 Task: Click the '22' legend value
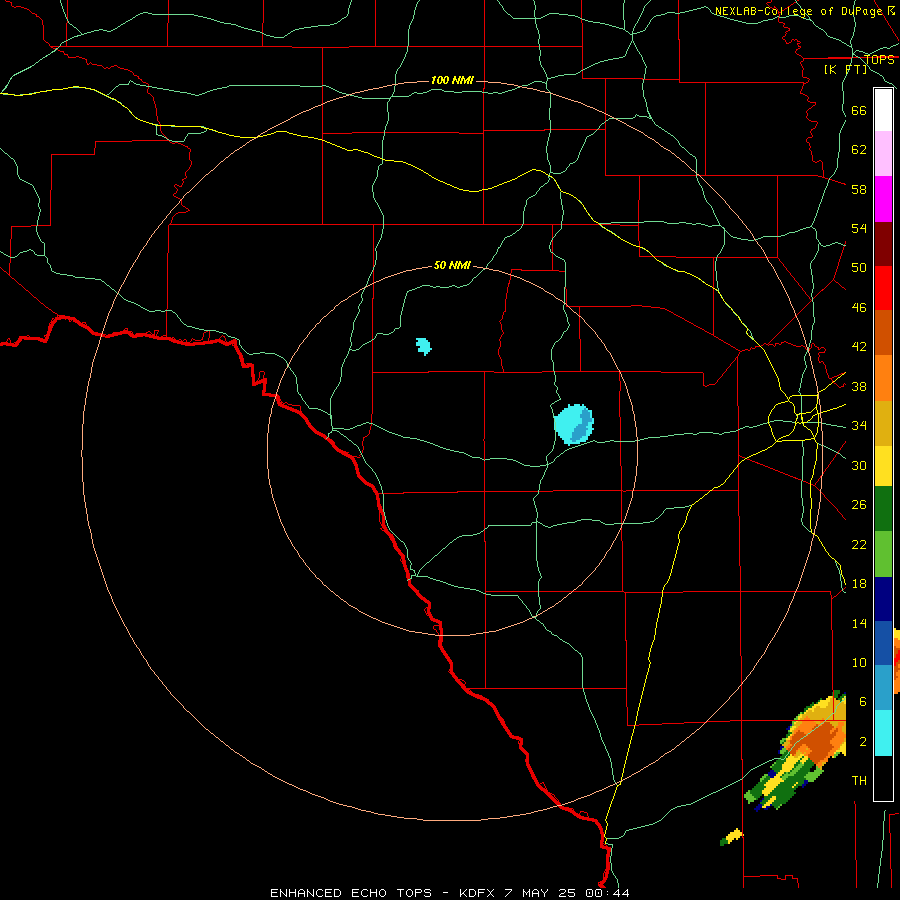tap(859, 544)
